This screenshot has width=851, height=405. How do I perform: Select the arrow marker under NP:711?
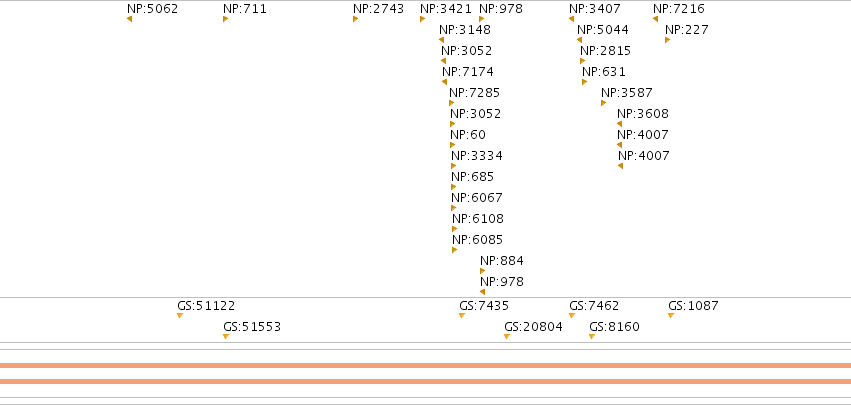click(x=225, y=19)
